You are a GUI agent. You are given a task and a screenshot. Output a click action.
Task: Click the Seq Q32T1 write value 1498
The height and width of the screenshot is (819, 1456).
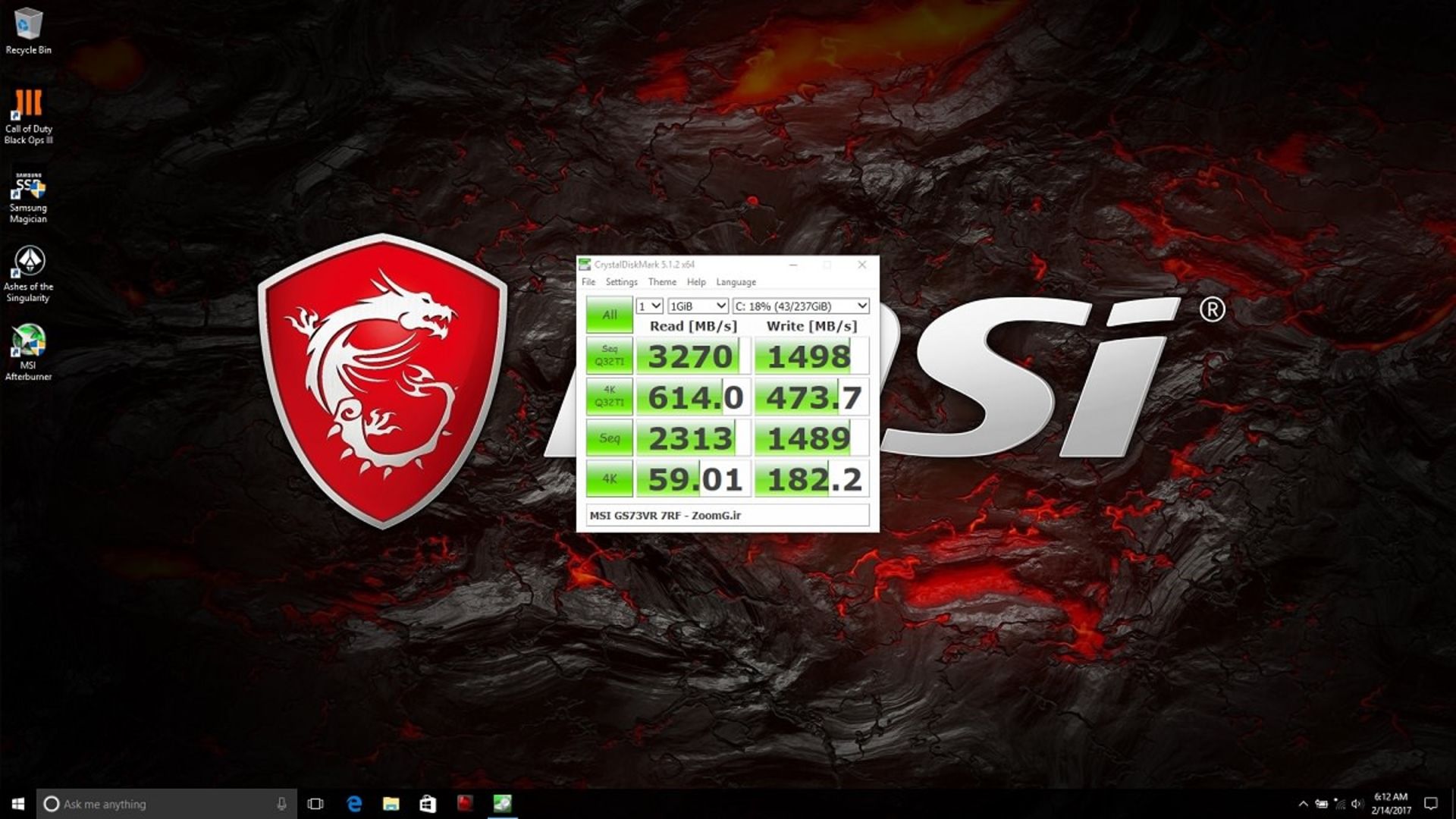(x=811, y=356)
